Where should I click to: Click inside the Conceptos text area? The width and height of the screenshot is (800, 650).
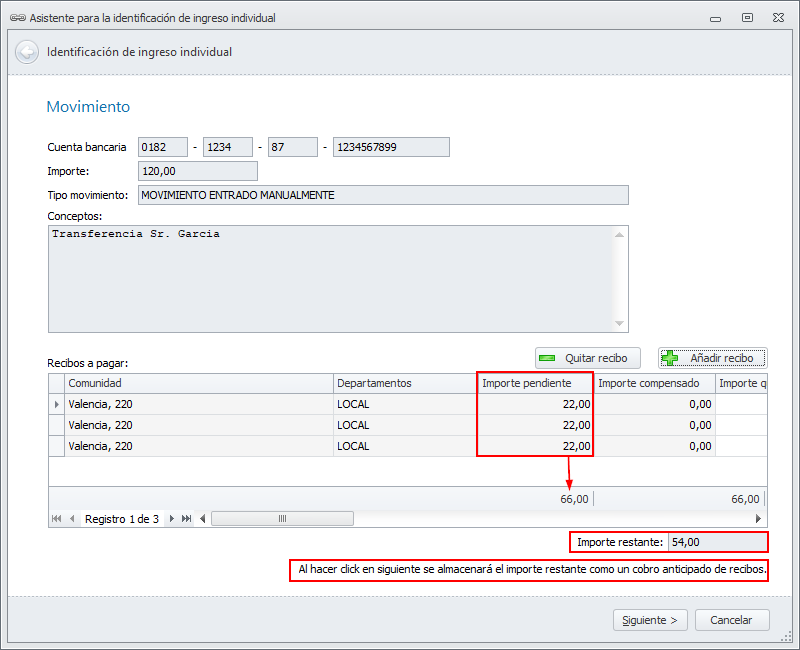click(338, 279)
